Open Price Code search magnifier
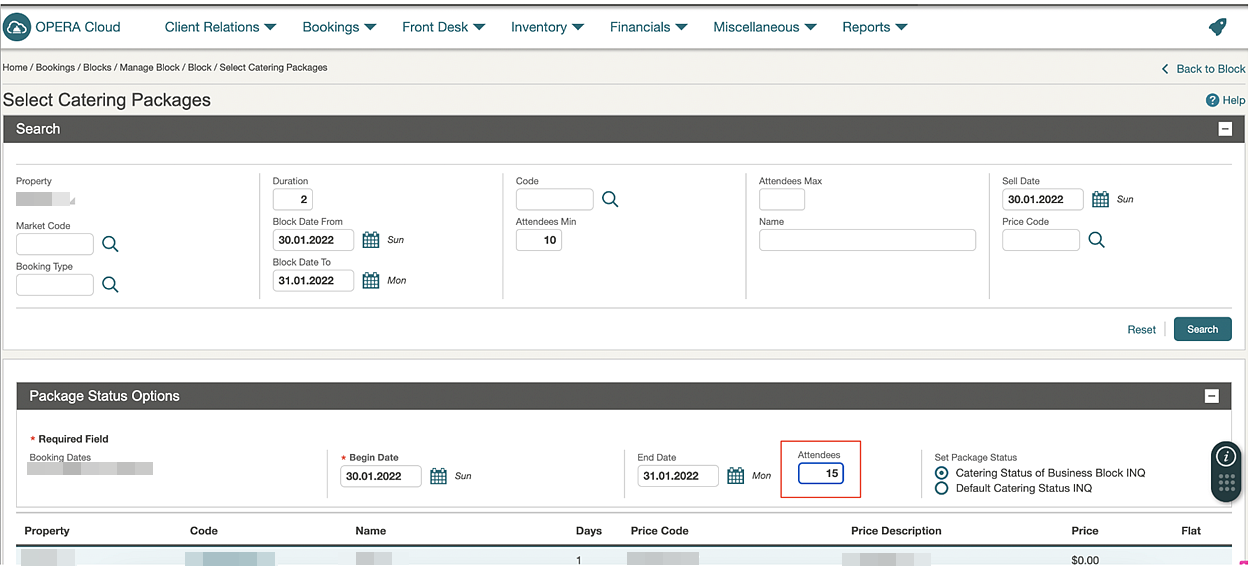Screen dimensions: 1253x566 tap(1096, 240)
